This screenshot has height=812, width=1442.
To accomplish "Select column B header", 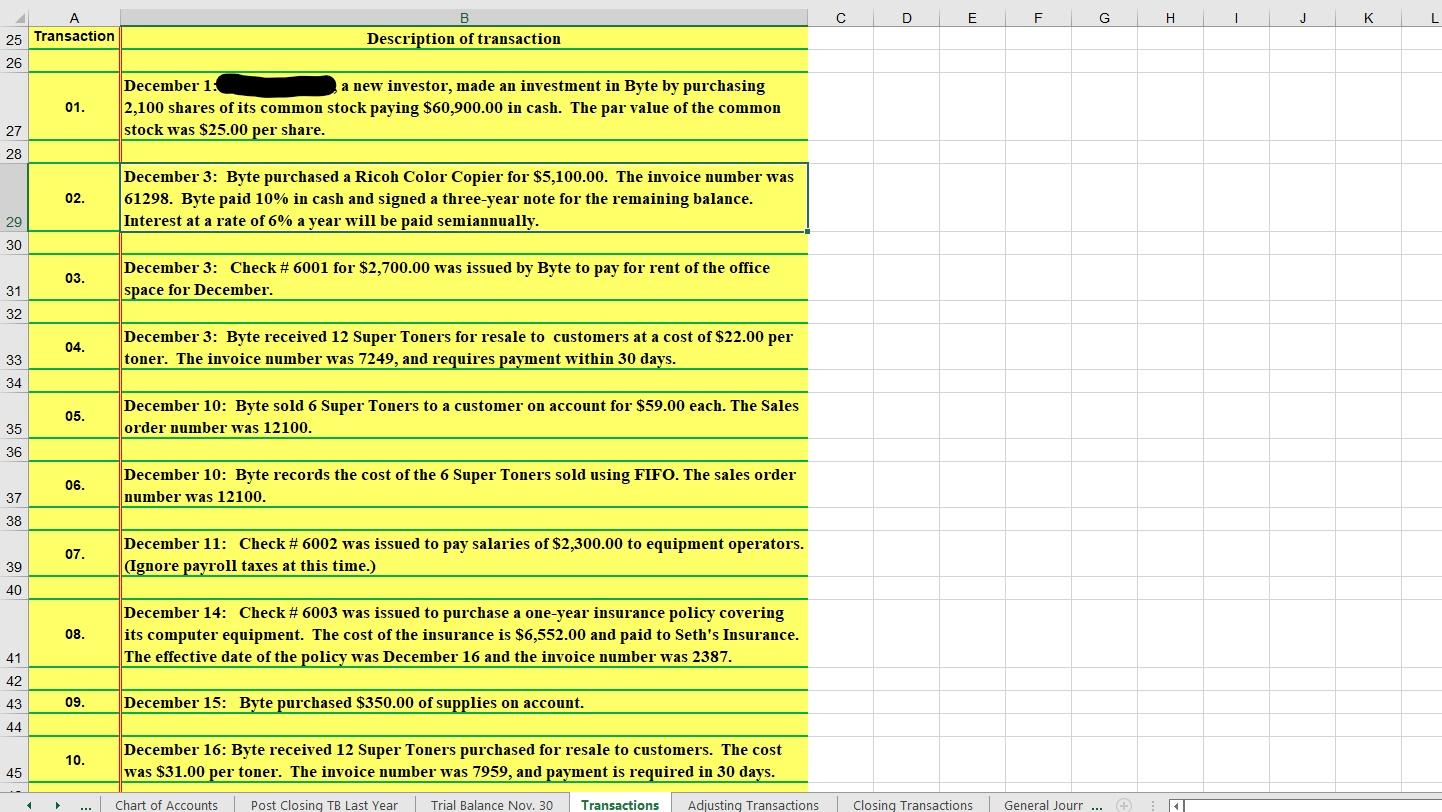I will pyautogui.click(x=463, y=16).
